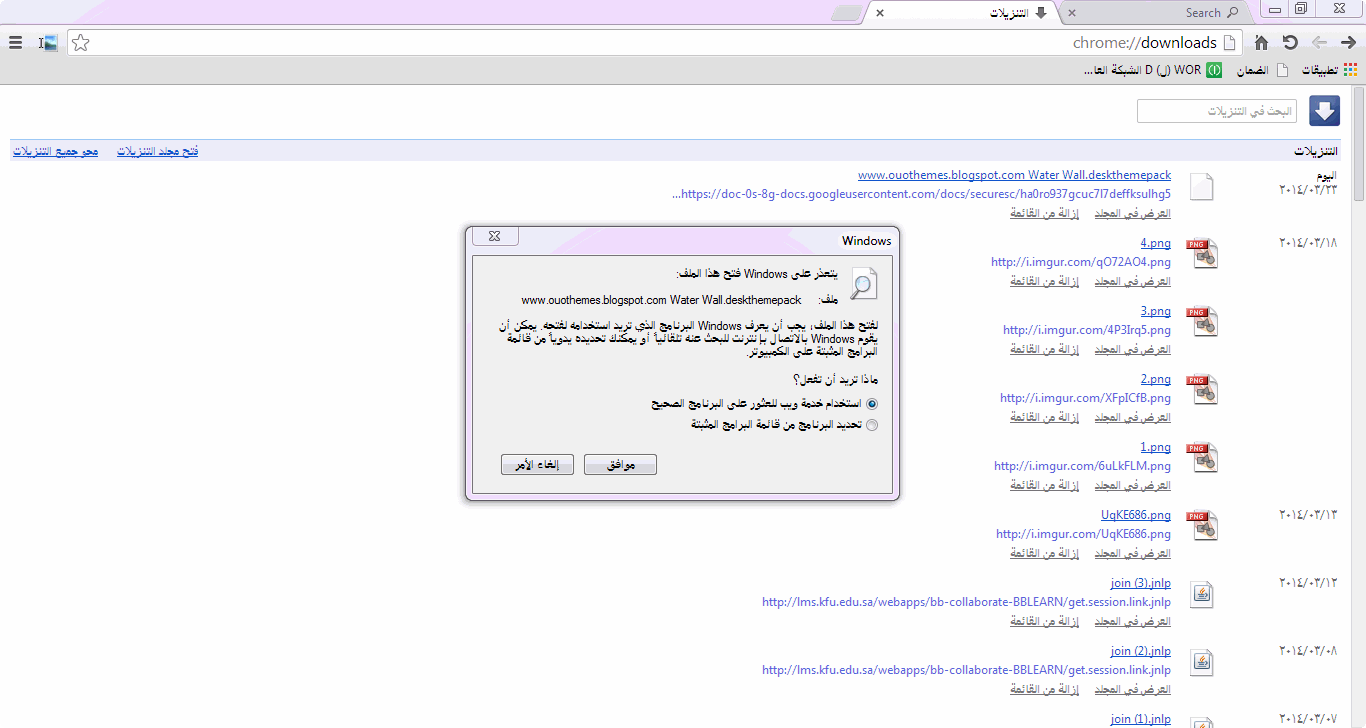Open the تطبيقات apps bookmark

(x=1329, y=70)
